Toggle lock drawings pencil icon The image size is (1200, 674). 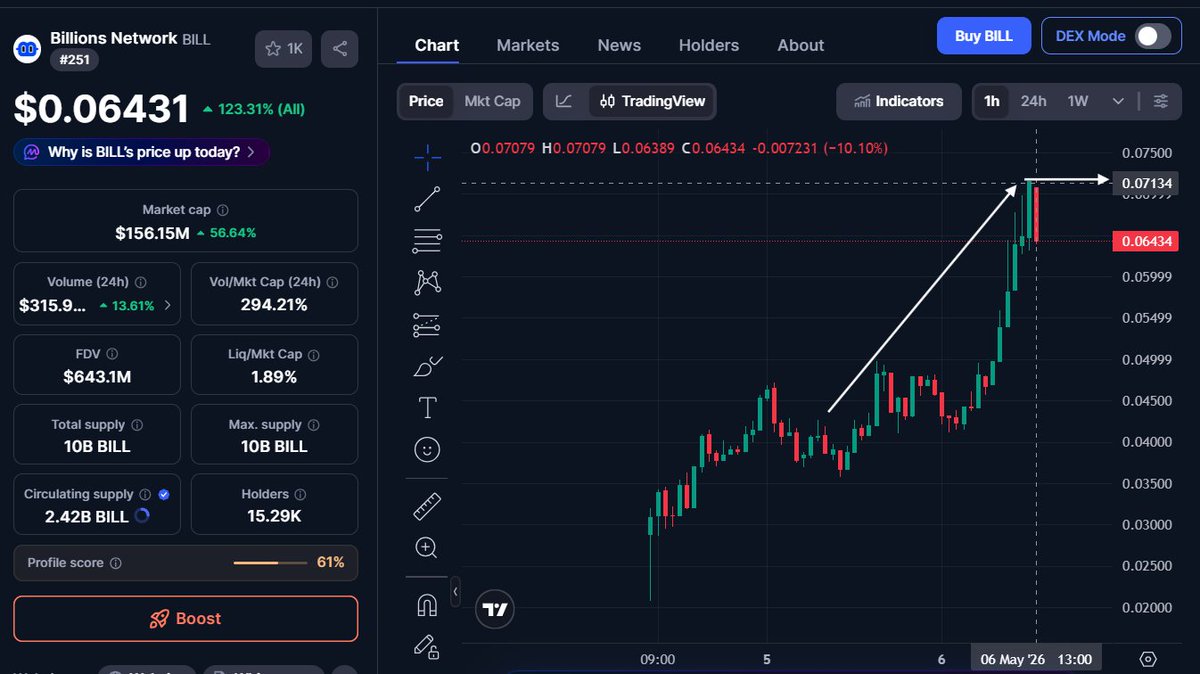click(x=427, y=647)
